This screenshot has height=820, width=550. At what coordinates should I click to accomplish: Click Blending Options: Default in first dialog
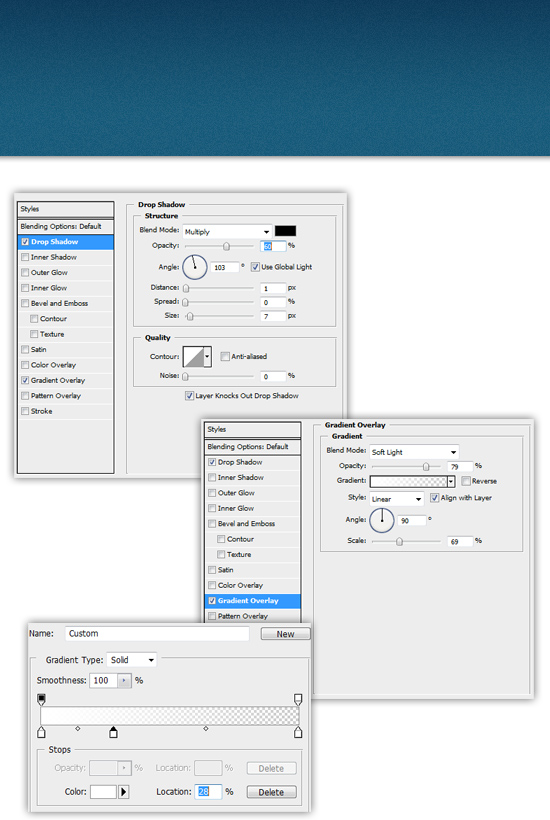(65, 226)
